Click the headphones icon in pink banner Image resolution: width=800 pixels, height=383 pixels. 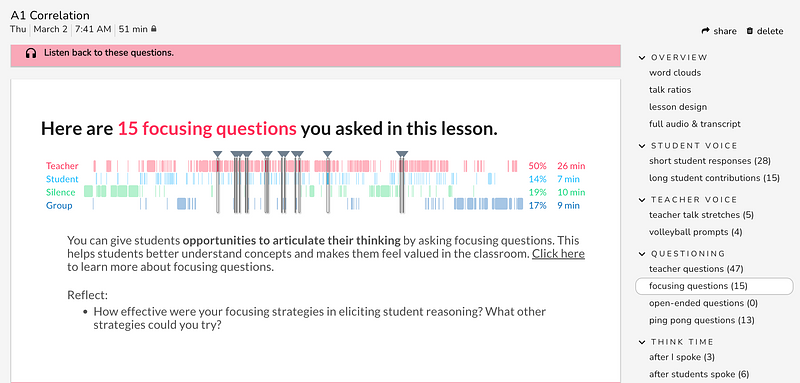[31, 53]
